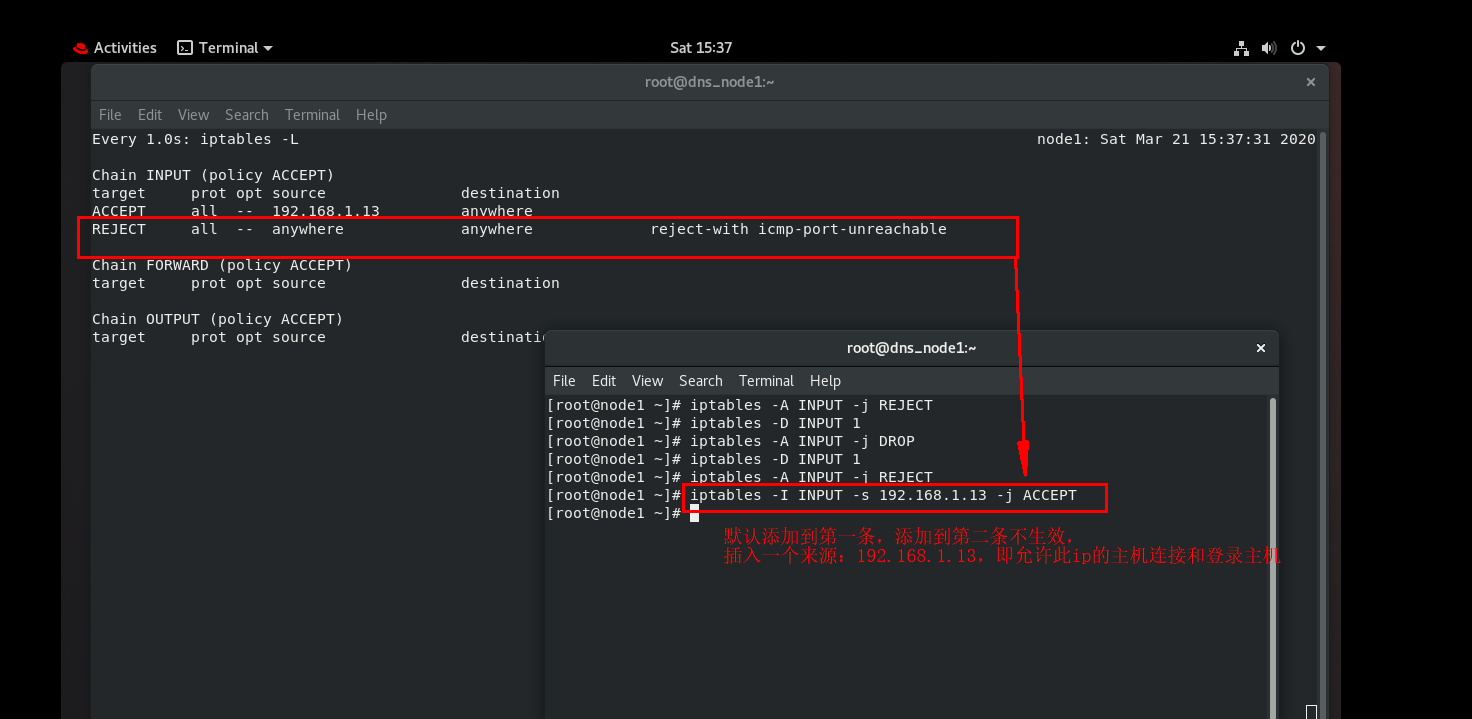Screen dimensions: 1472x719
Task: Open Help menu in front terminal
Action: coord(825,381)
